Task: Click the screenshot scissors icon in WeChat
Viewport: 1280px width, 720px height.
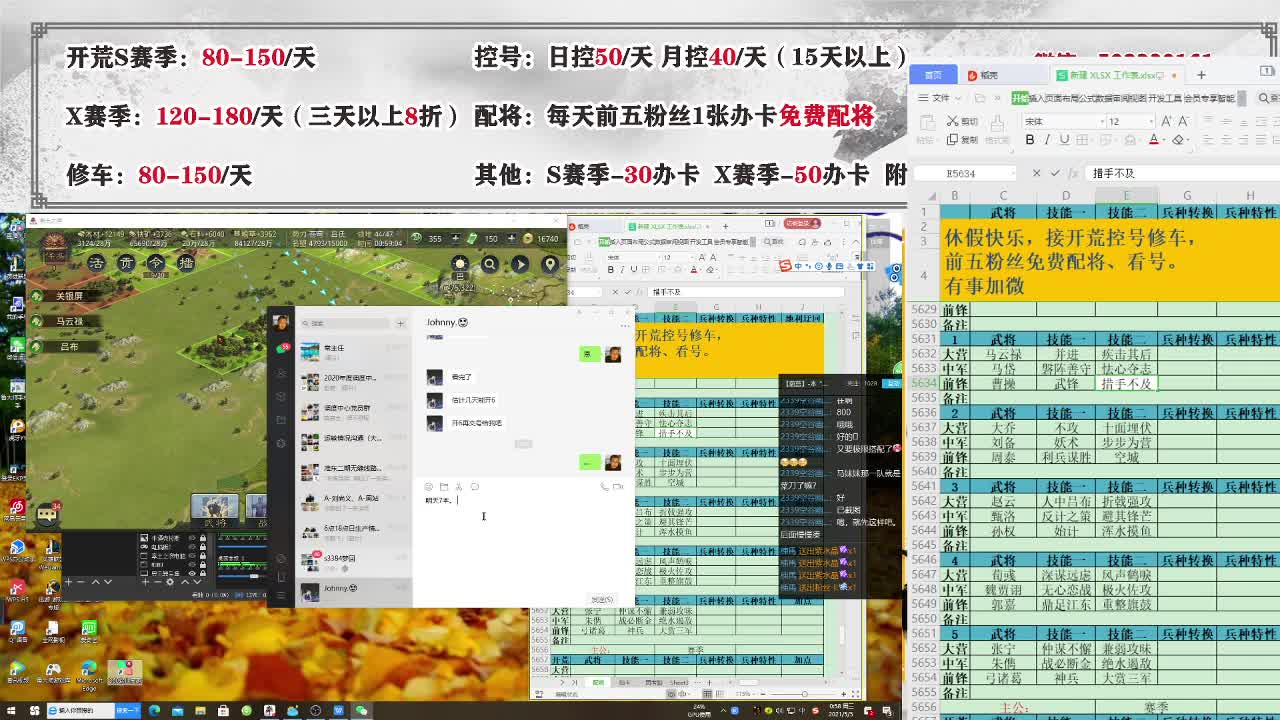Action: pyautogui.click(x=458, y=486)
